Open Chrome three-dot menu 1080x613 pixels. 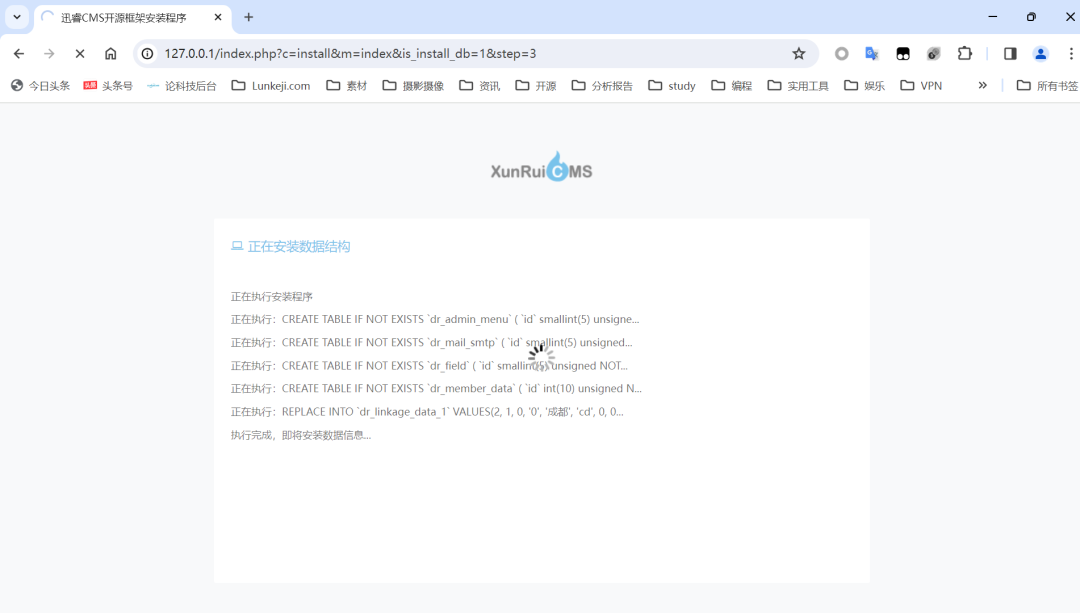1070,54
